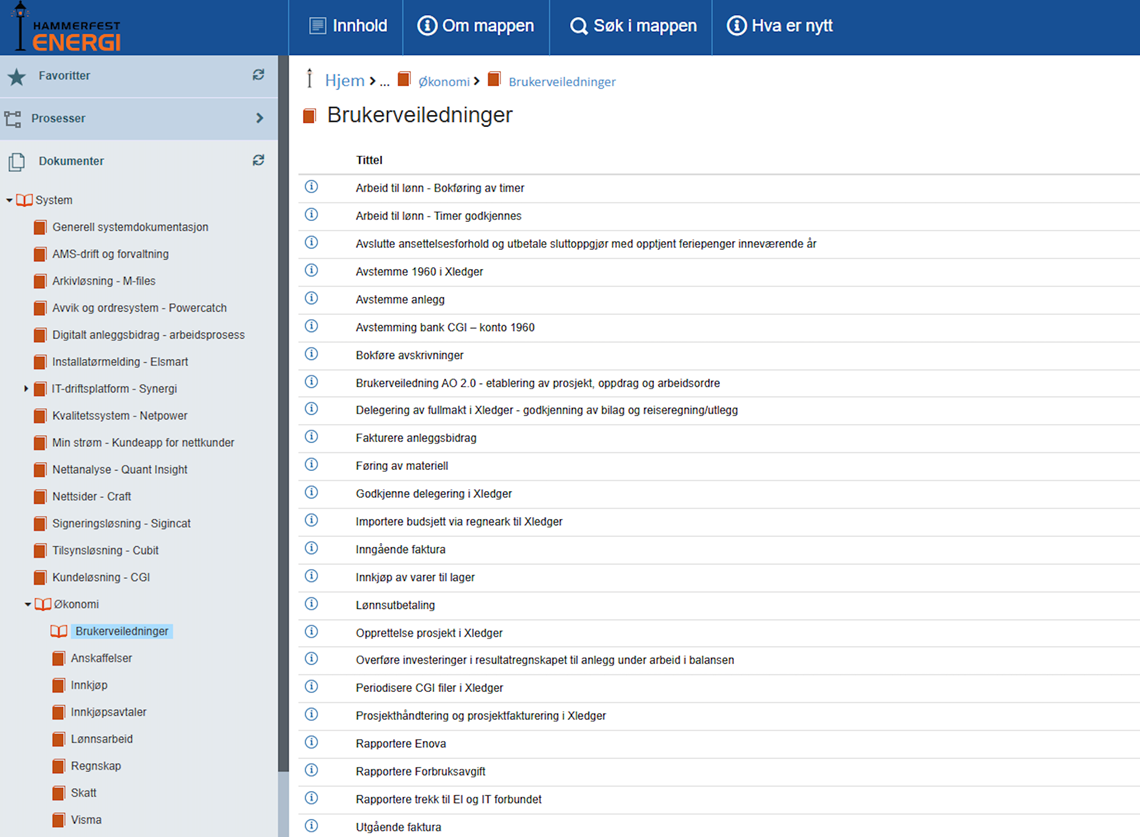This screenshot has width=1140, height=837.
Task: Open Avstemming bank CGI – konto 1960
Action: pos(445,327)
